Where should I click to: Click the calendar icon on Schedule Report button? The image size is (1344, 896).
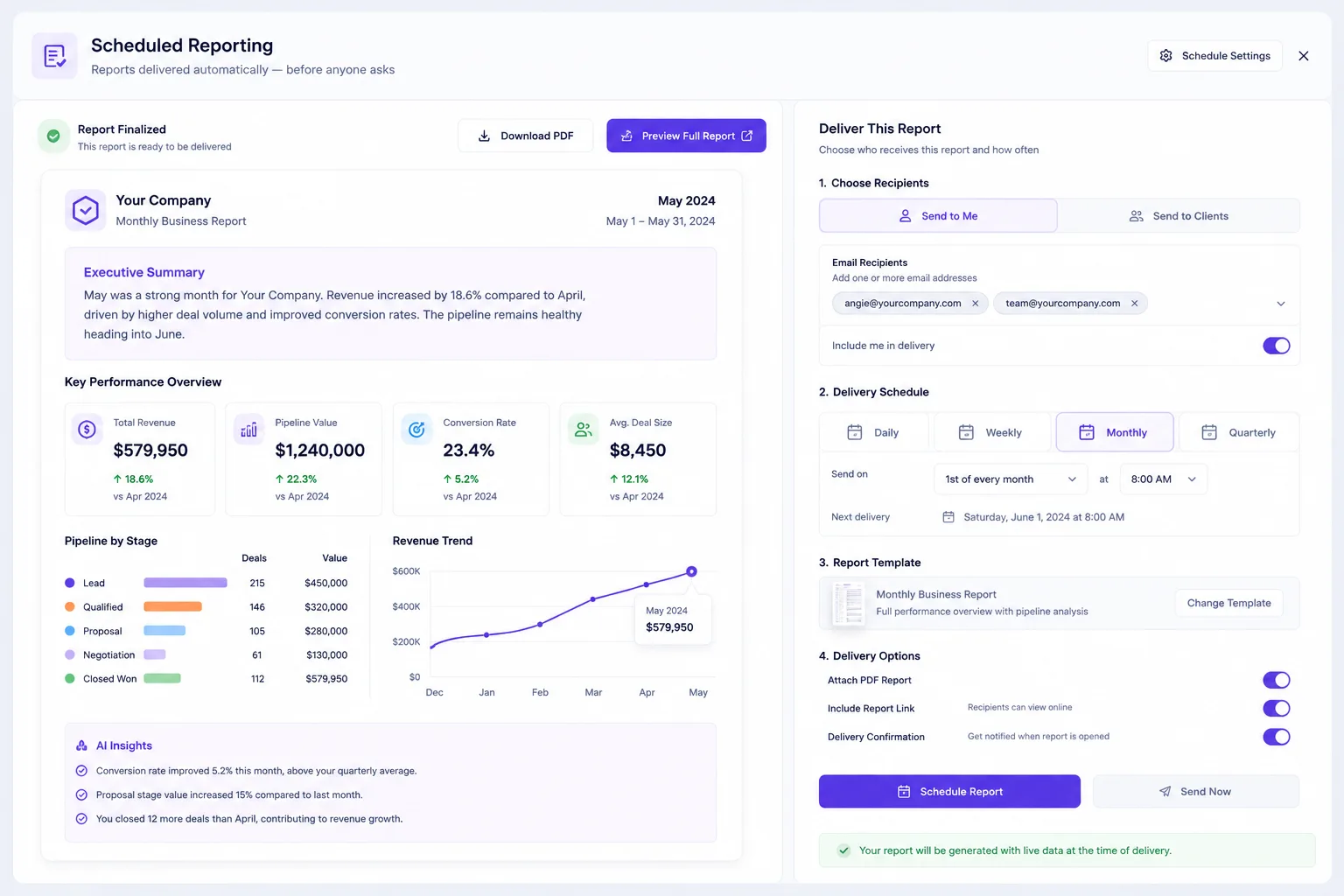click(904, 792)
